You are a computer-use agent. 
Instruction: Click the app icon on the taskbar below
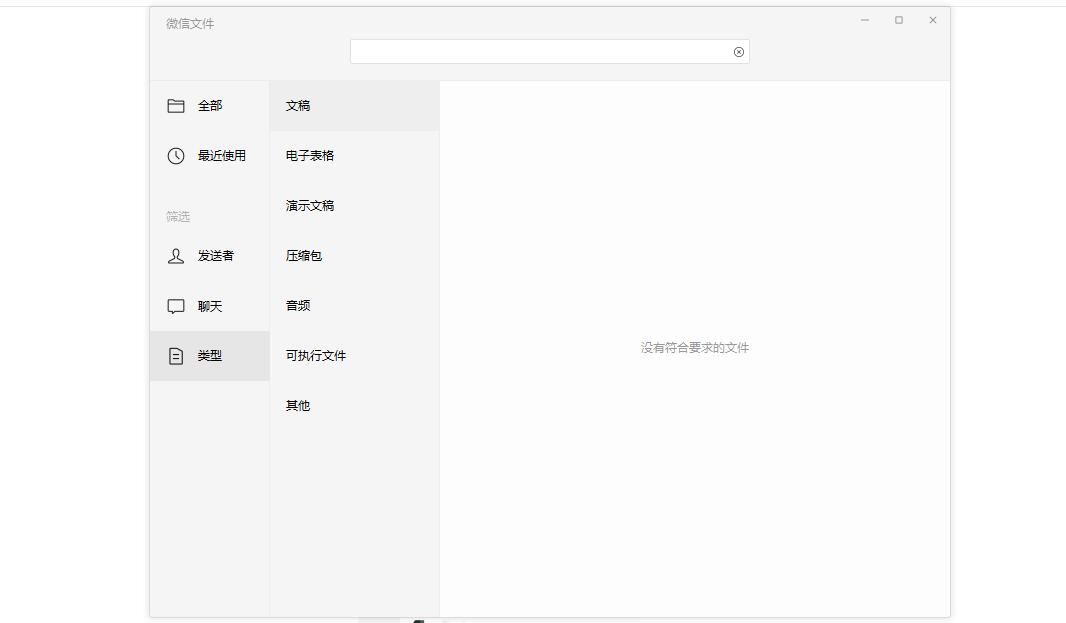click(418, 620)
